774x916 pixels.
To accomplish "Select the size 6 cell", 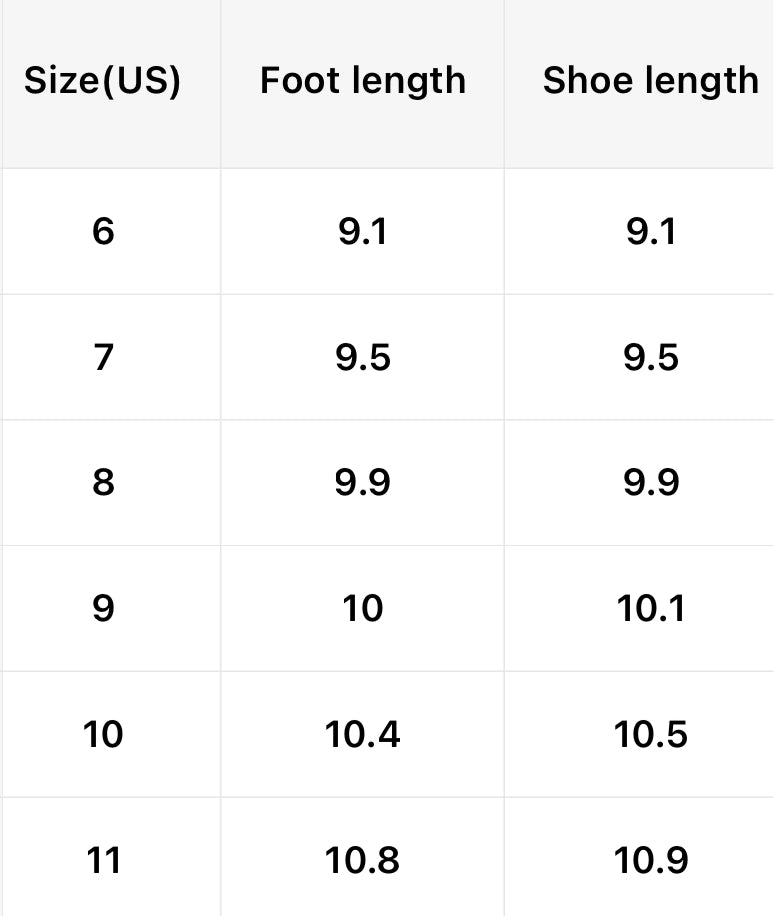I will pyautogui.click(x=103, y=232).
